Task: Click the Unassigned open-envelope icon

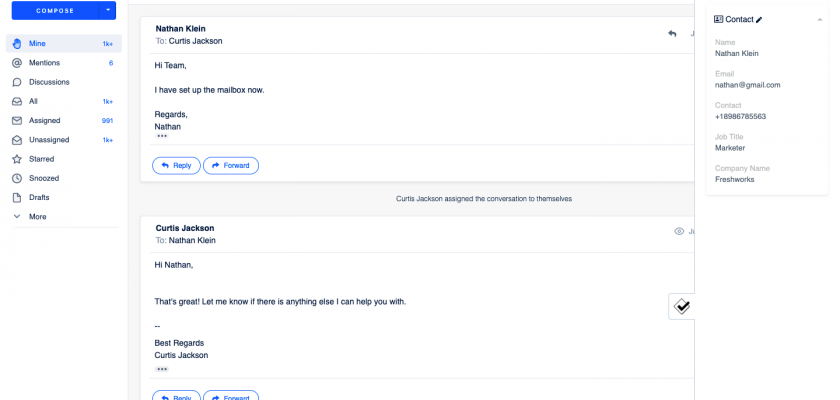Action: point(17,140)
